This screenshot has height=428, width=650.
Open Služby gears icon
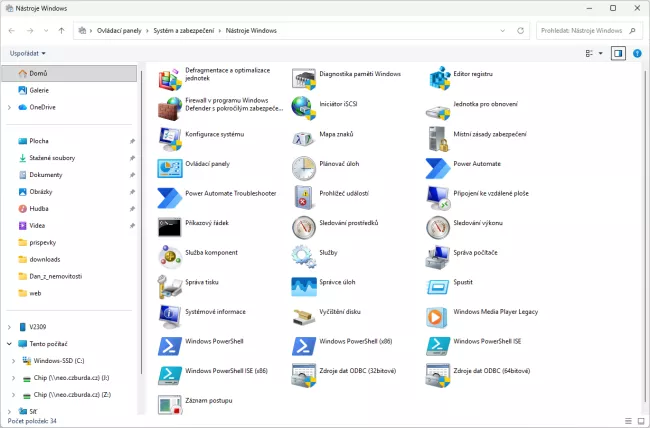tap(304, 257)
